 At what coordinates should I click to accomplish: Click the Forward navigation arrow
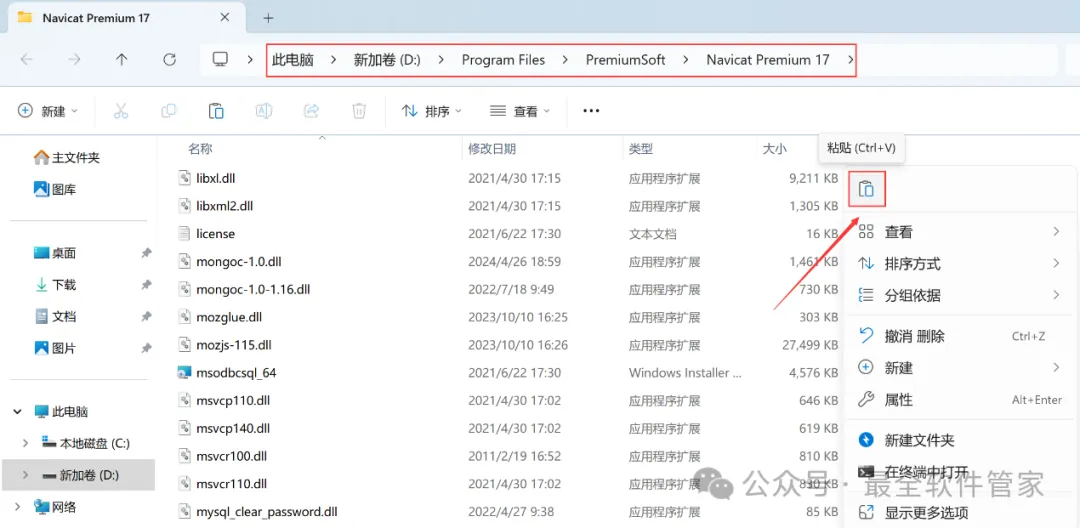point(74,60)
